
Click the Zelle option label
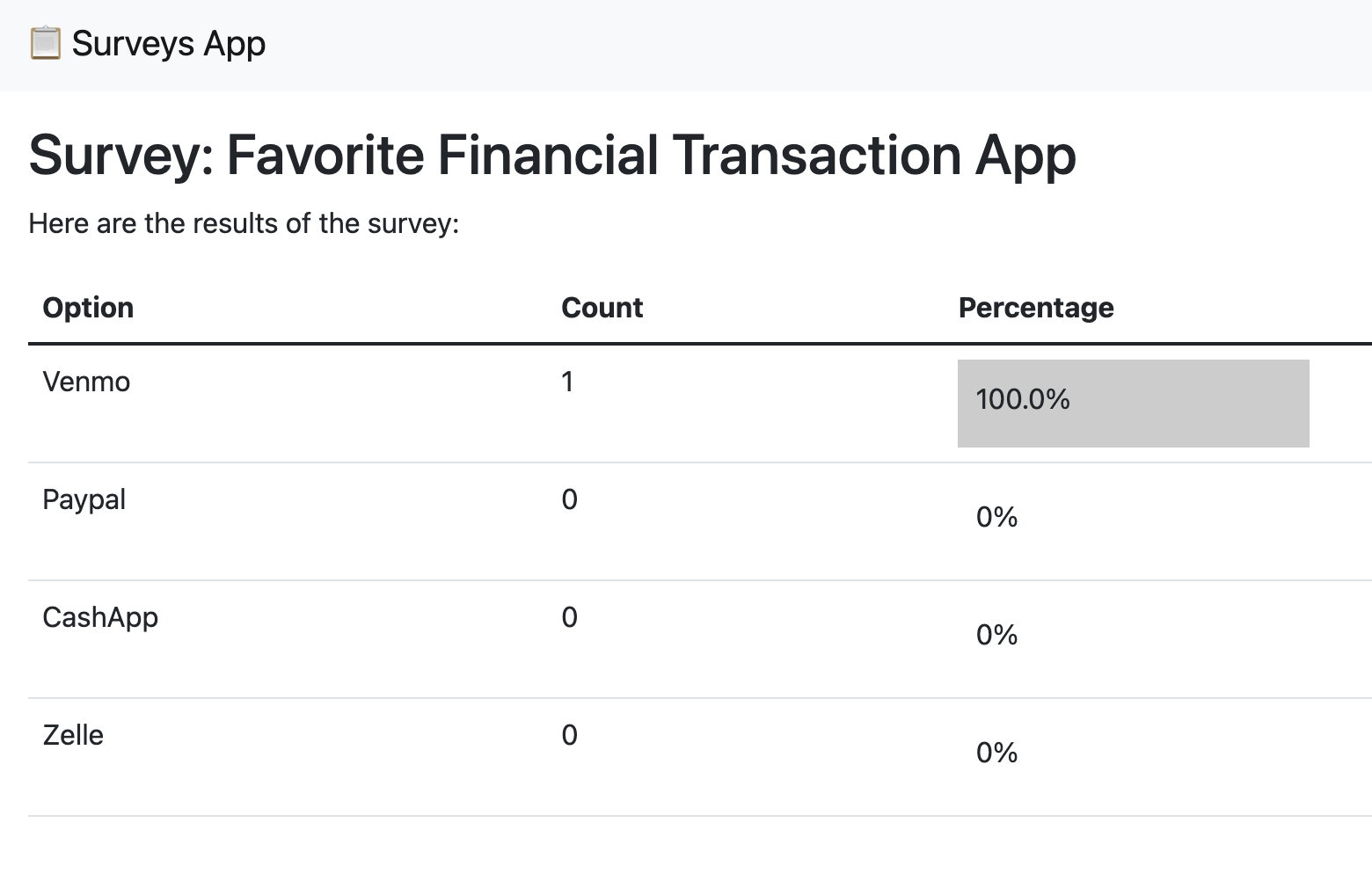73,735
